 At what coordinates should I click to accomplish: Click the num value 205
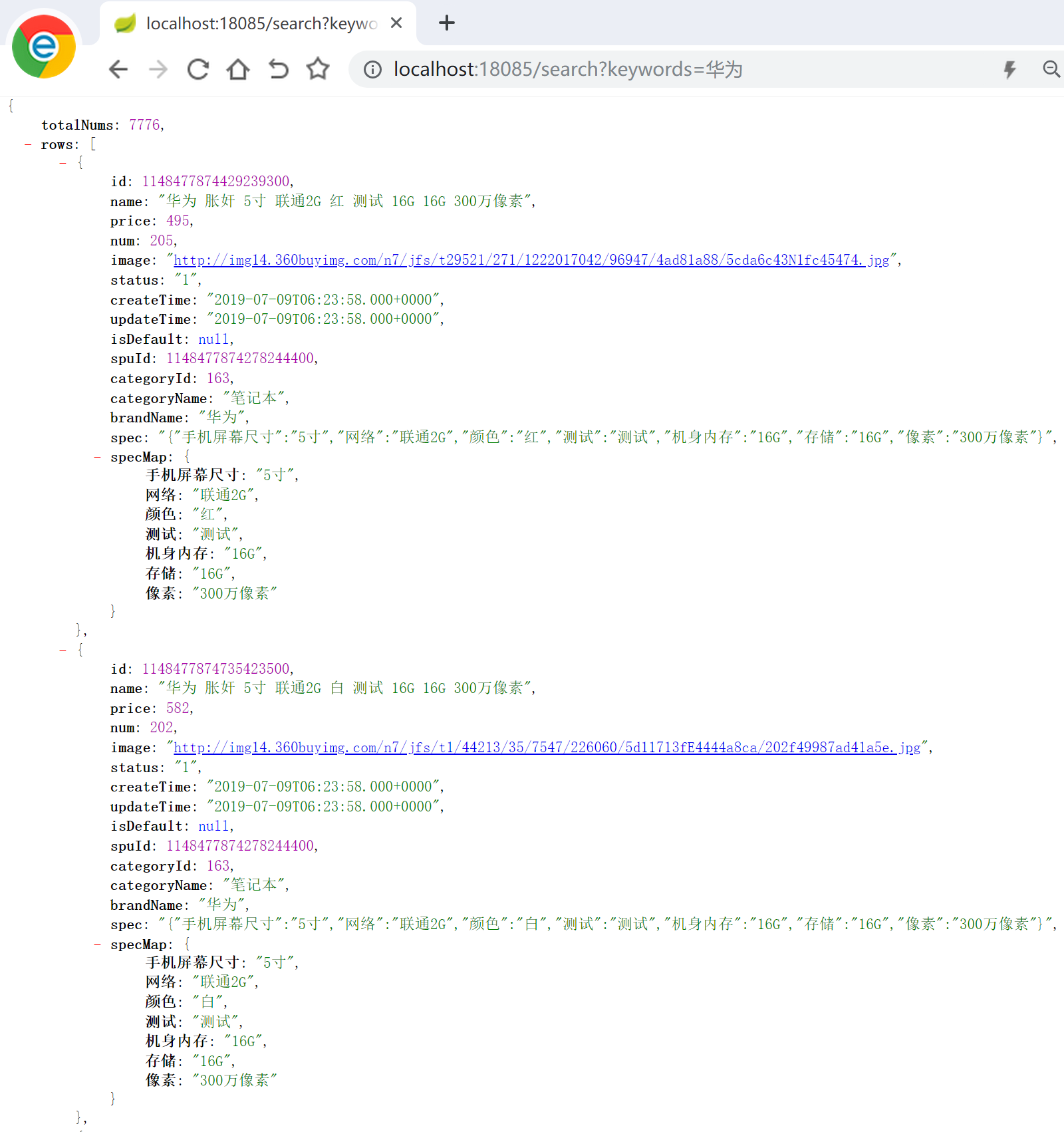pos(162,241)
